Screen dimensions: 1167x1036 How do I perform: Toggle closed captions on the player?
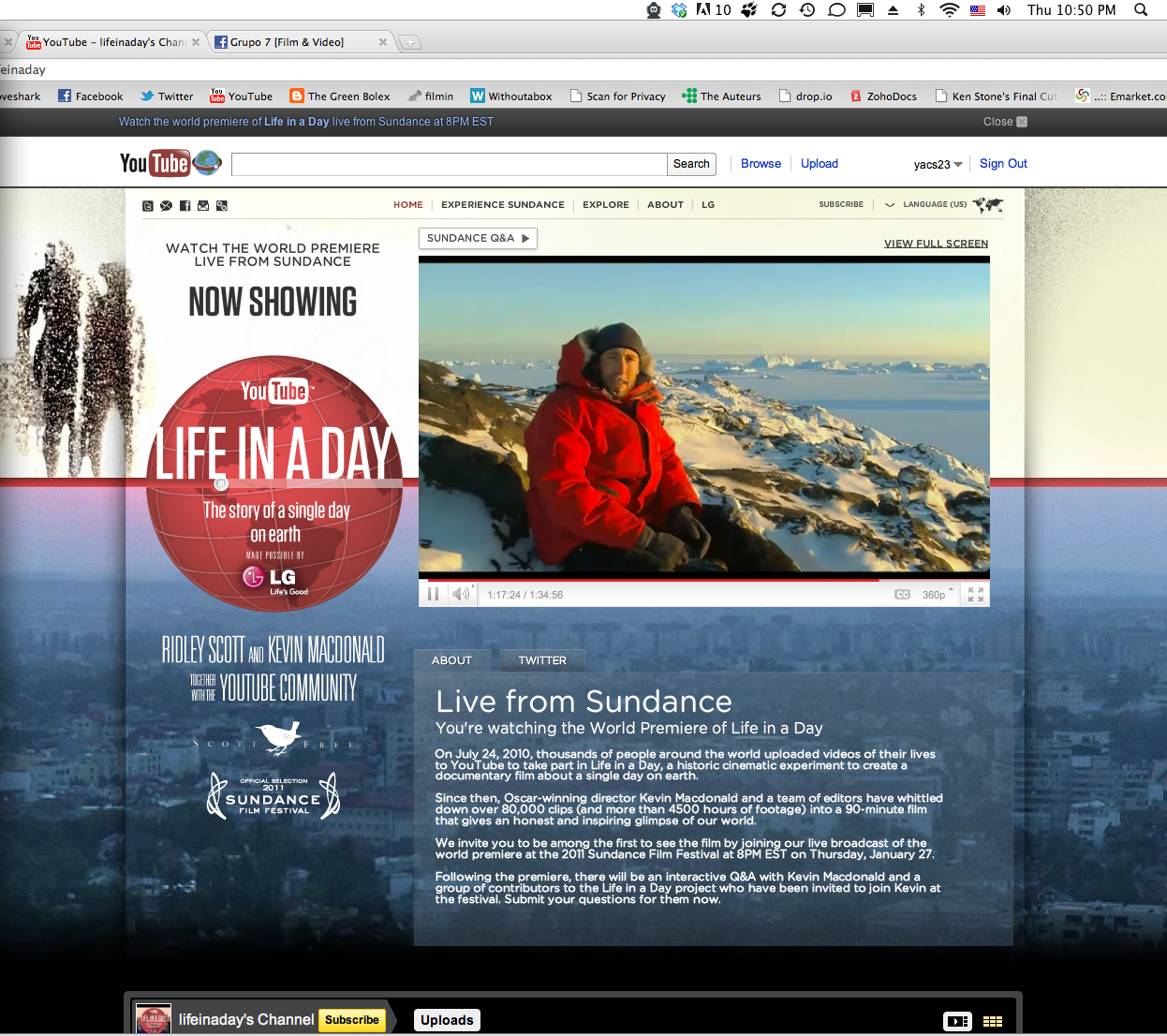point(902,595)
